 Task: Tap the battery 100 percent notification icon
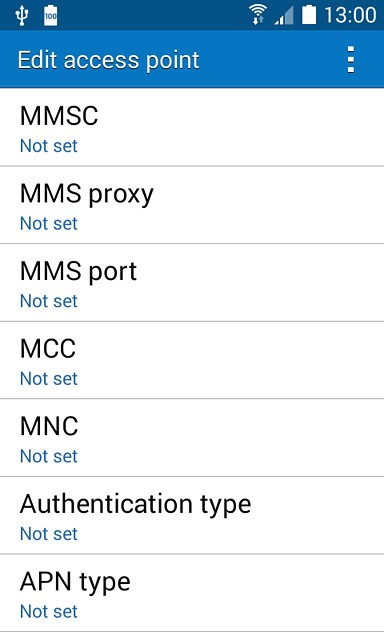click(51, 16)
